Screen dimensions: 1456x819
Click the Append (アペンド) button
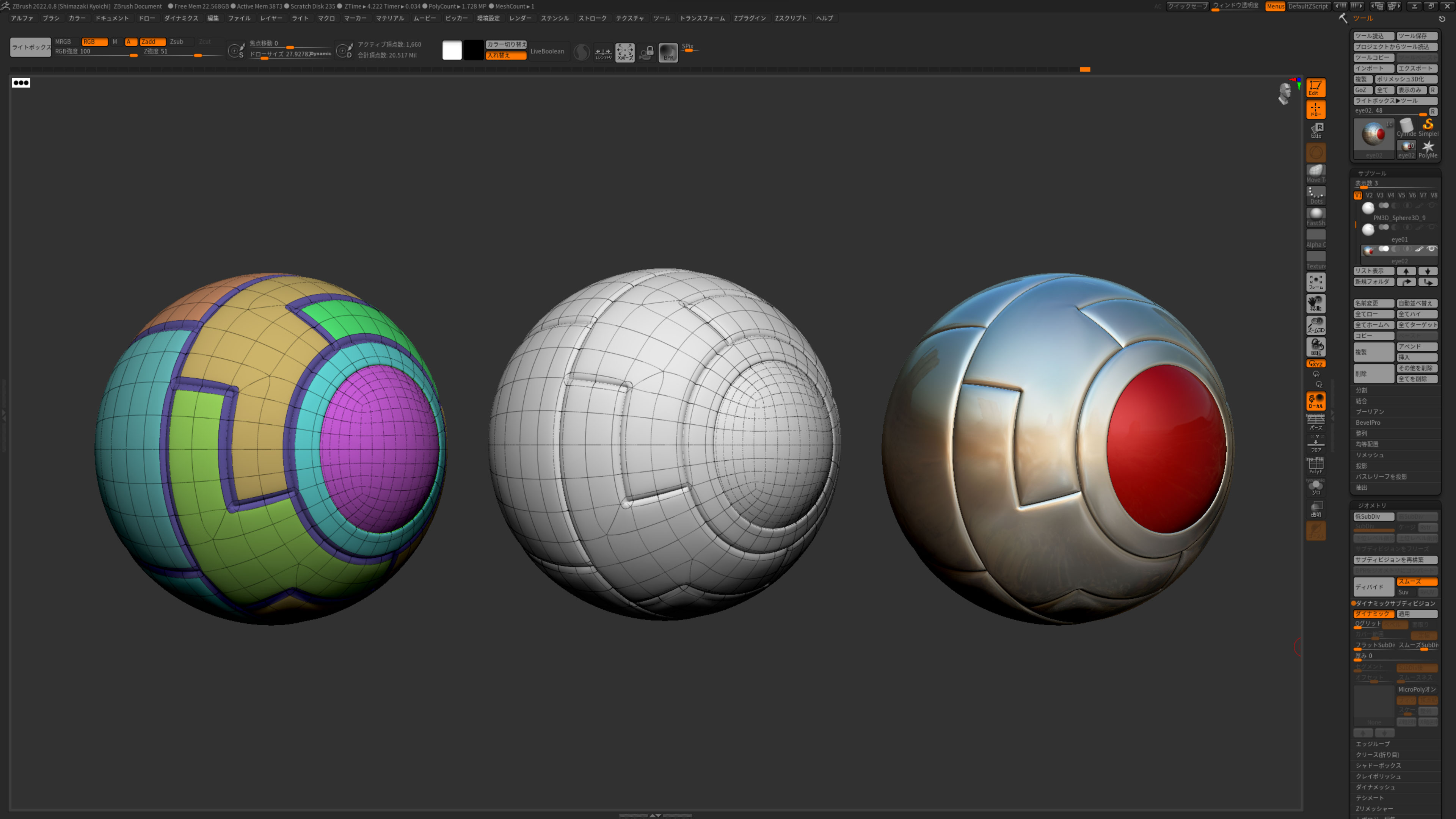coord(1417,347)
